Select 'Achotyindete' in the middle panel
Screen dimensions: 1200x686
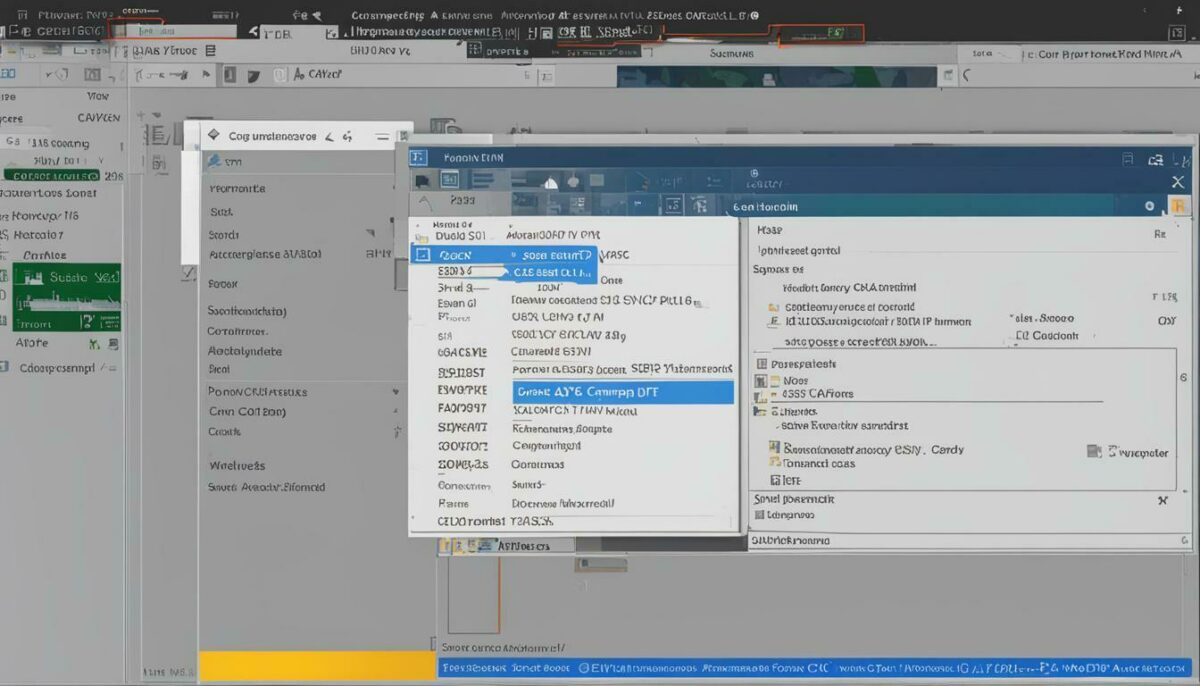pyautogui.click(x=245, y=351)
